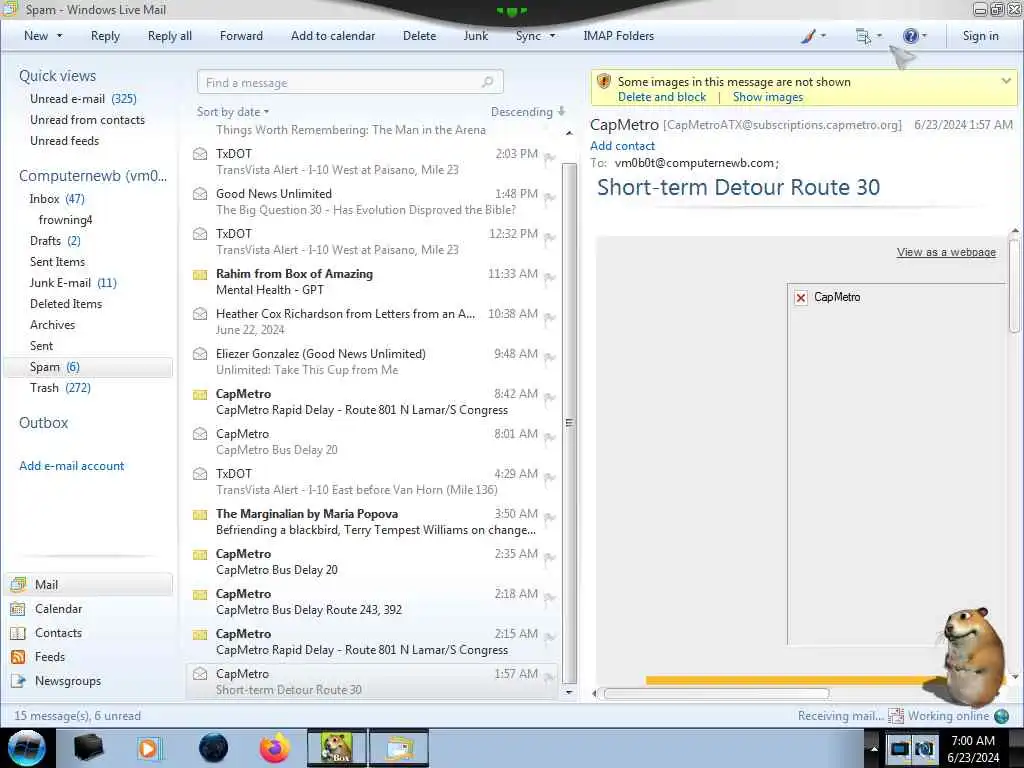Toggle flag on Eliezer Gonzalez message
This screenshot has height=768, width=1024.
tap(550, 357)
